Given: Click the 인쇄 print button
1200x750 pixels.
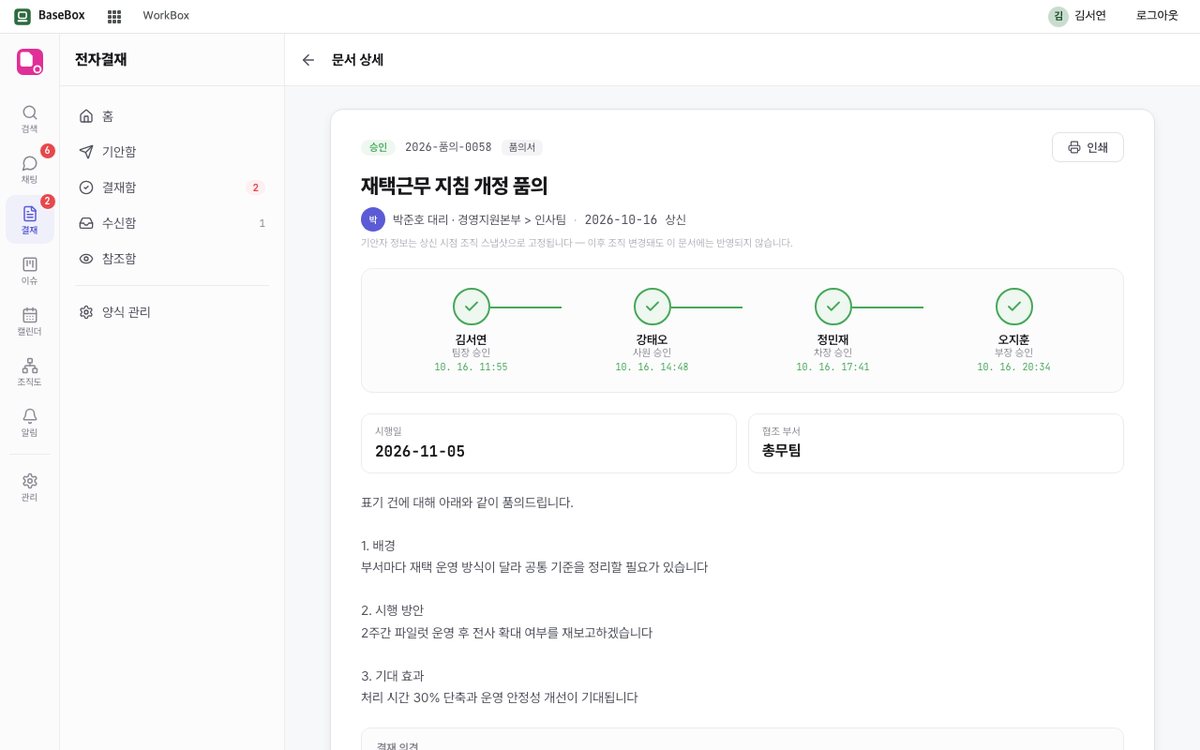Looking at the screenshot, I should [x=1087, y=147].
